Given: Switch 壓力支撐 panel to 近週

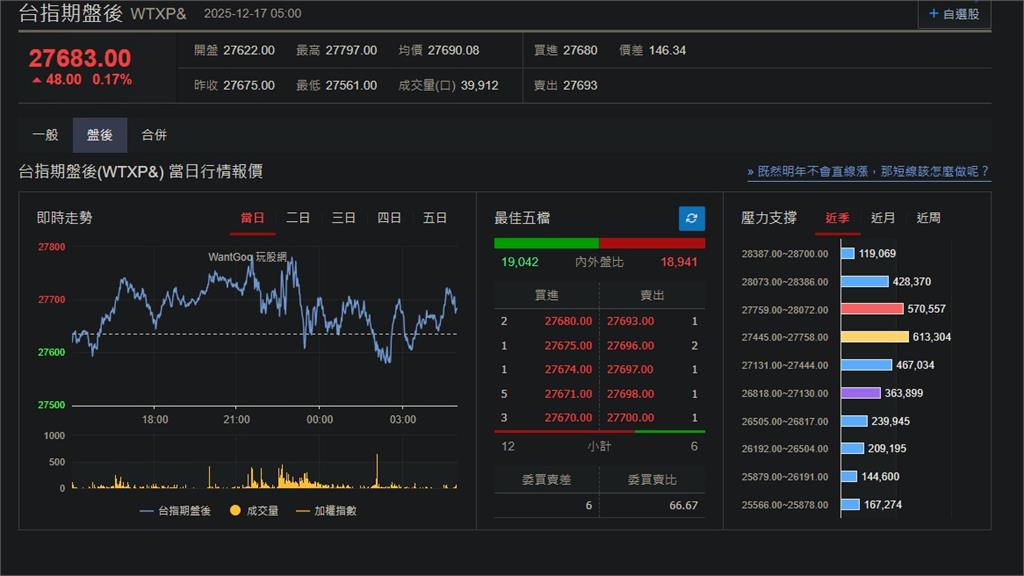Looking at the screenshot, I should 930,217.
